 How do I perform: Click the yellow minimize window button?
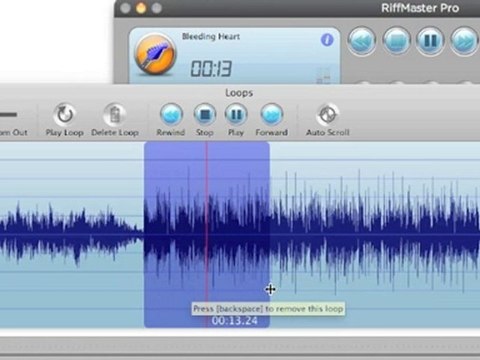click(141, 8)
